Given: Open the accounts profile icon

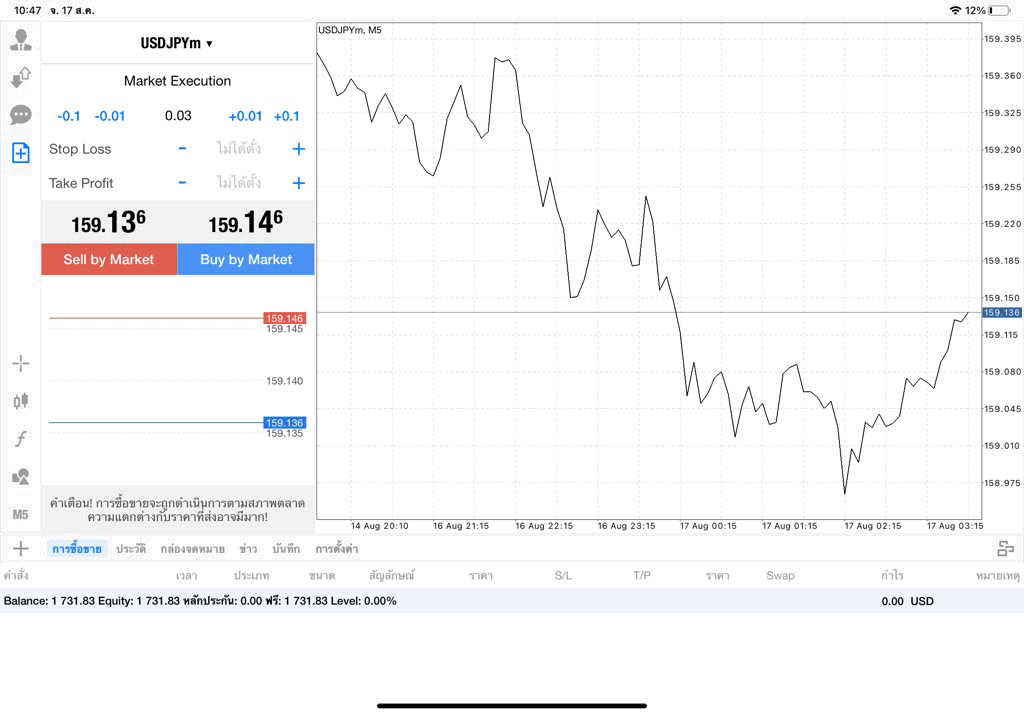Looking at the screenshot, I should [21, 40].
